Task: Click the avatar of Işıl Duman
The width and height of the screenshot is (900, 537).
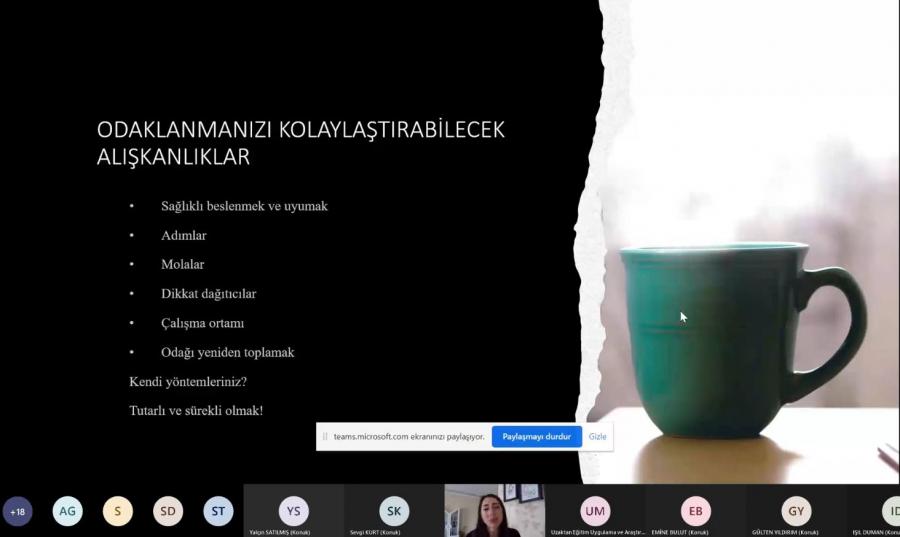Action: 889,510
